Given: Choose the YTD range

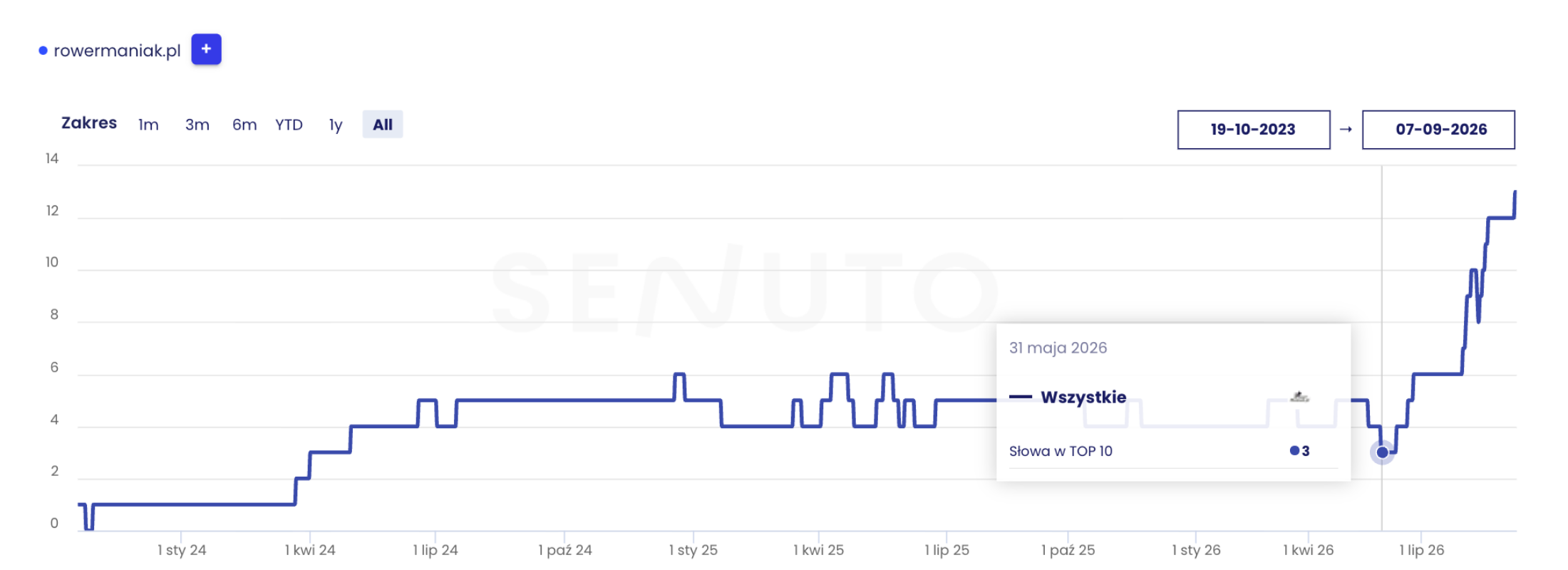Looking at the screenshot, I should click(289, 125).
